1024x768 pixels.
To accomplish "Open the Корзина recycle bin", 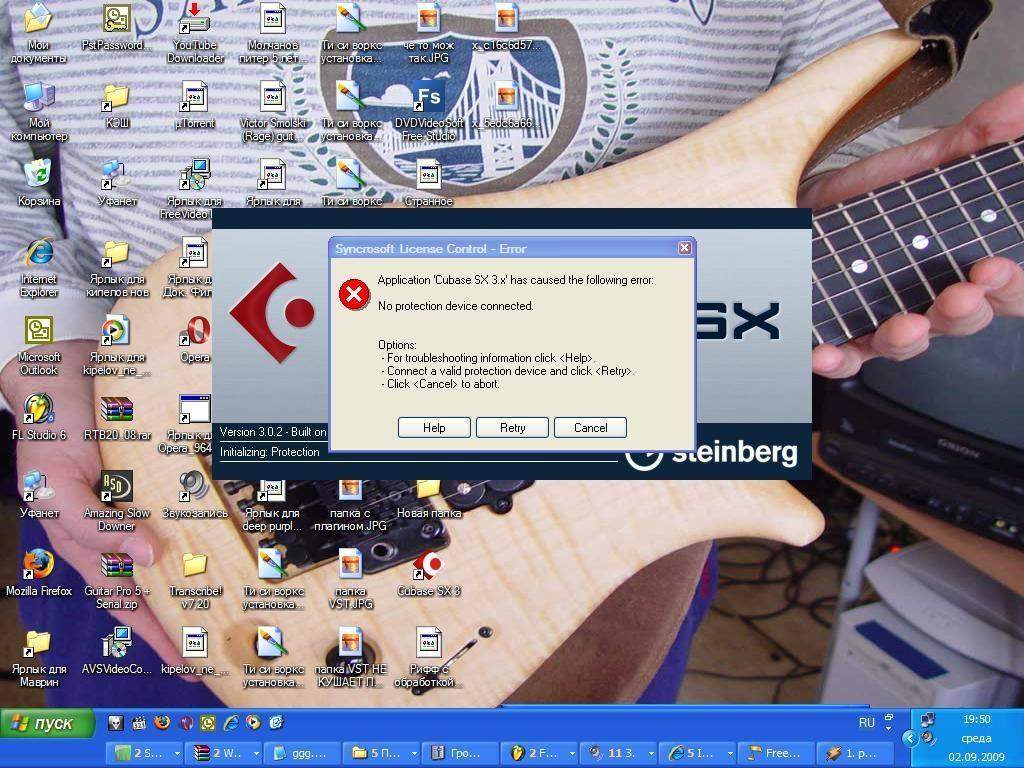I will pos(39,183).
